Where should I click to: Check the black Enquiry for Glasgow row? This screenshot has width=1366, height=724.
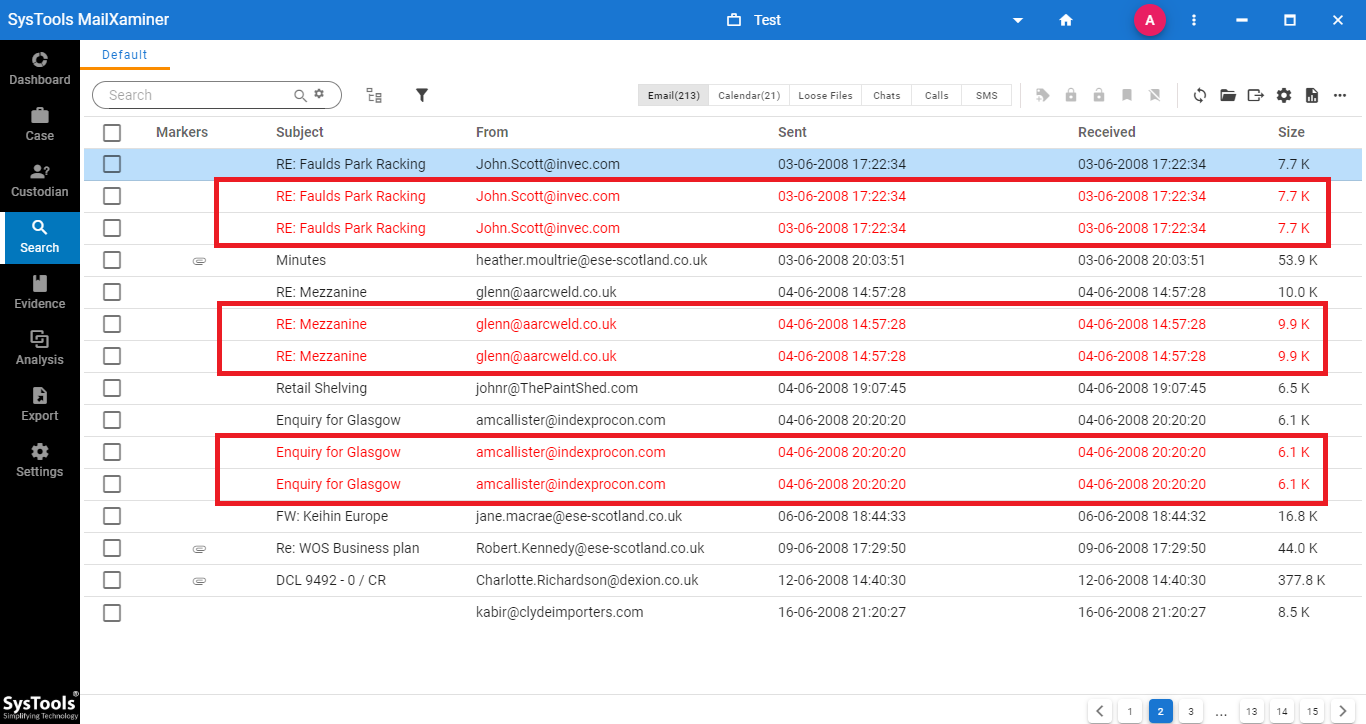click(x=112, y=420)
